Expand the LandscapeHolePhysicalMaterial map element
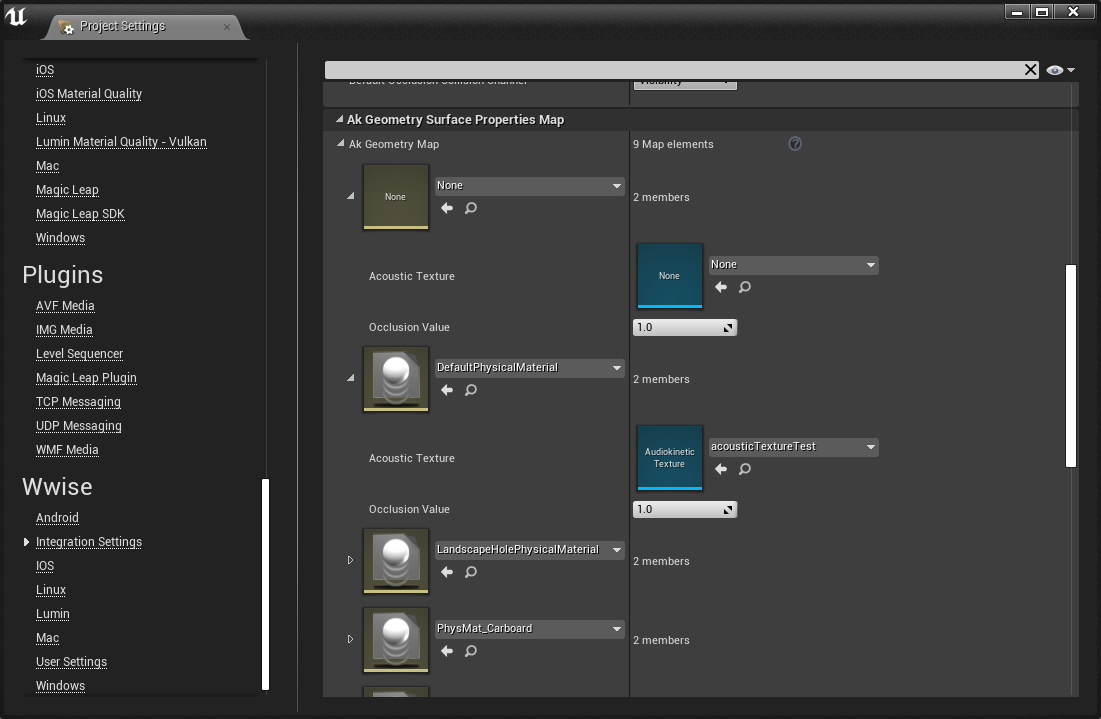Image resolution: width=1101 pixels, height=719 pixels. coord(350,560)
